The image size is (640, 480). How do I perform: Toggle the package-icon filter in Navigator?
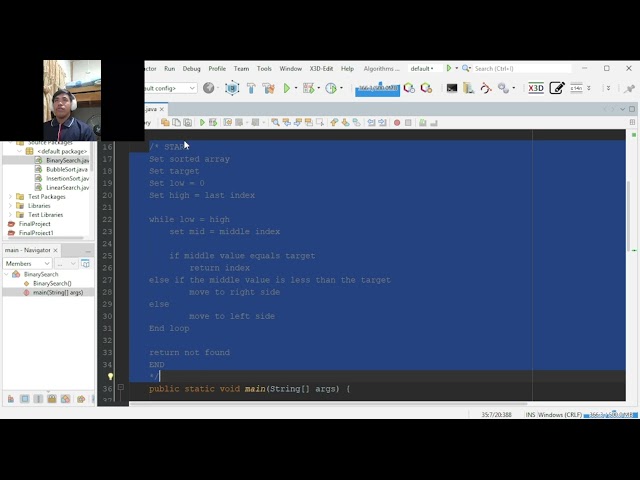(x=52, y=399)
